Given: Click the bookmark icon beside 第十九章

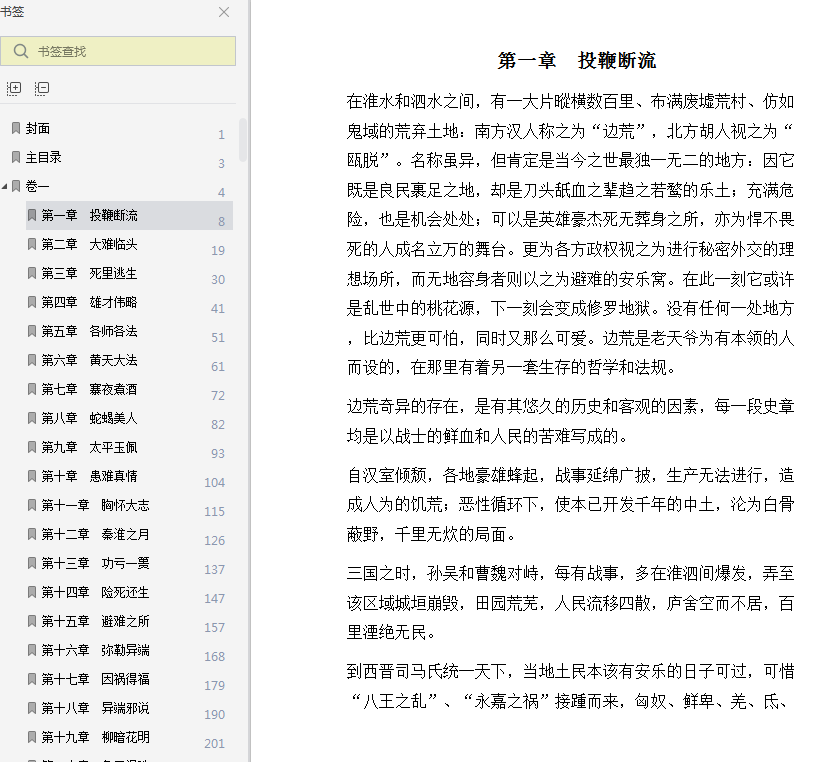Looking at the screenshot, I should (32, 736).
